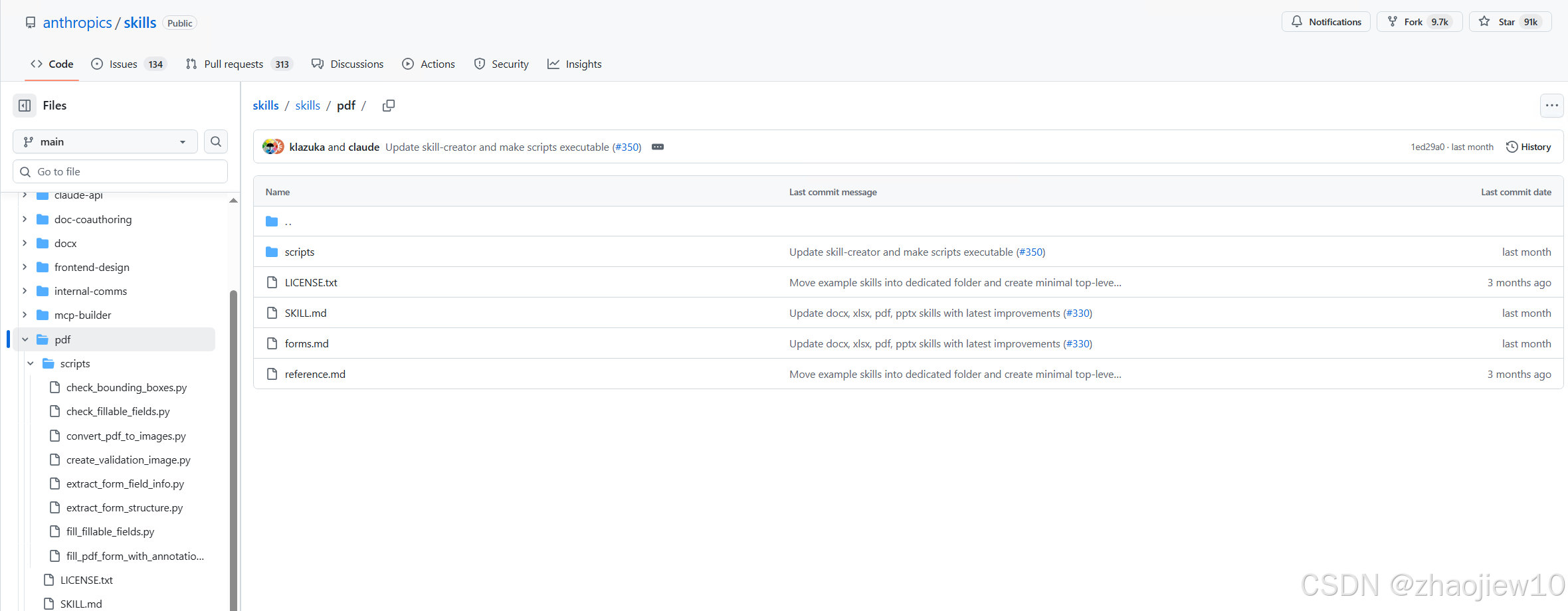Expand the docx folder chevron
The width and height of the screenshot is (1568, 611).
25,243
